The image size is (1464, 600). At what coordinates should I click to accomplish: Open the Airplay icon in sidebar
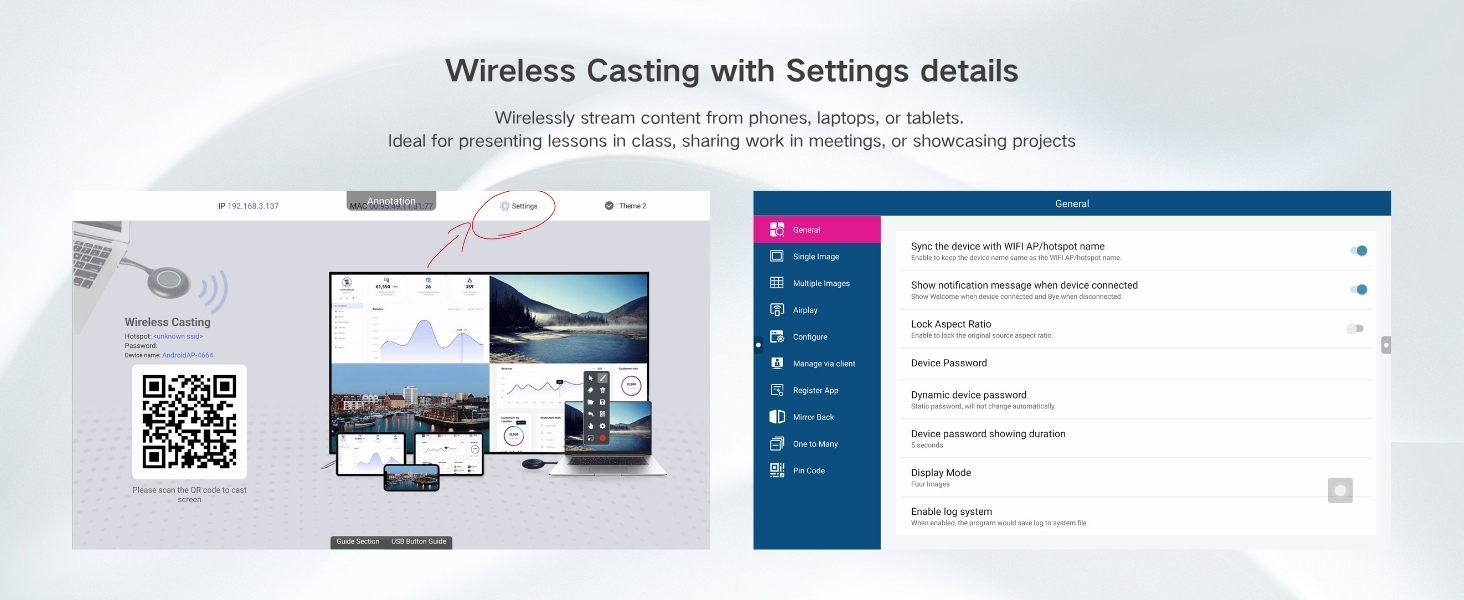[777, 310]
